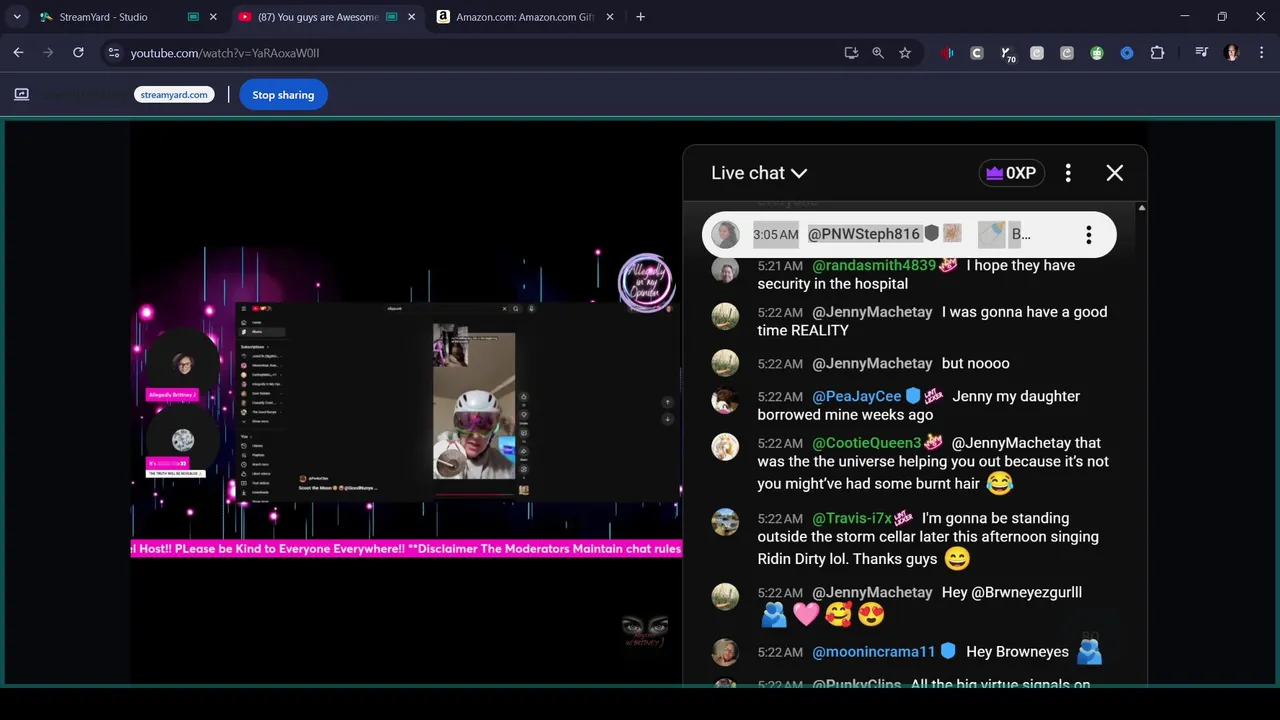
Task: Open the tab search dropdown arrow
Action: tap(17, 17)
